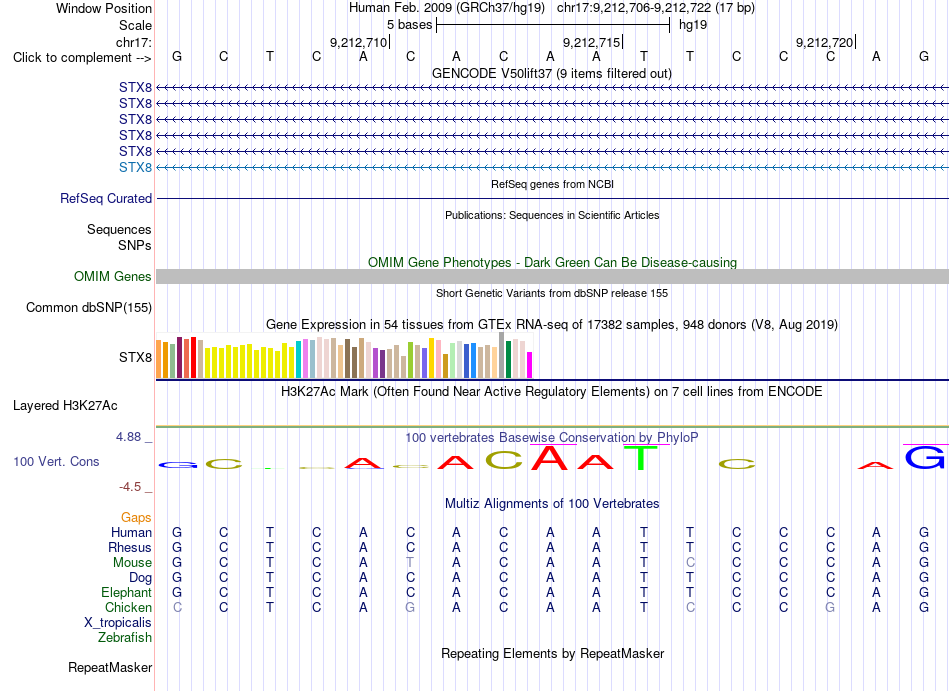The image size is (950, 691).
Task: Click the dark green bar in GTEx chart
Action: [508, 360]
